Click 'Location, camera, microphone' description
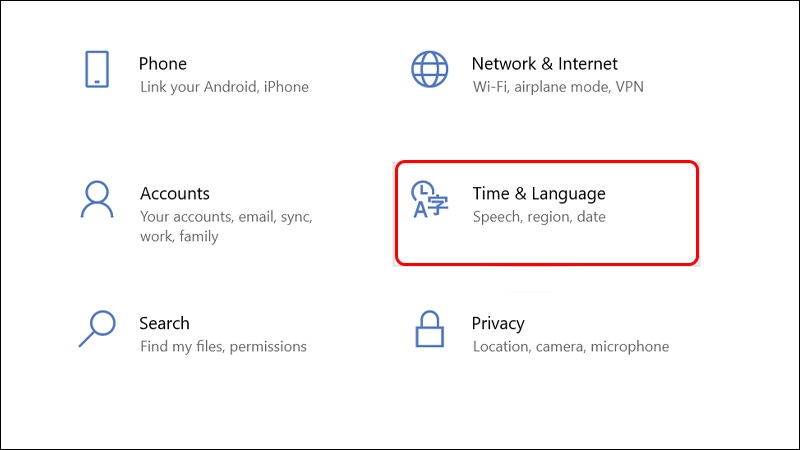This screenshot has height=450, width=800. 571,347
